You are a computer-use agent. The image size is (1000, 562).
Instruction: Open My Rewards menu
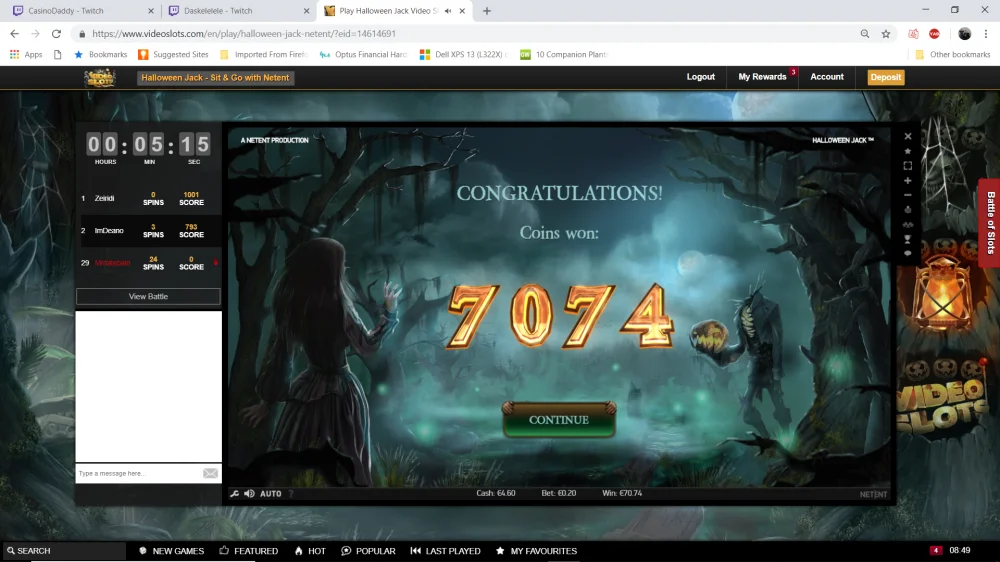tap(762, 77)
